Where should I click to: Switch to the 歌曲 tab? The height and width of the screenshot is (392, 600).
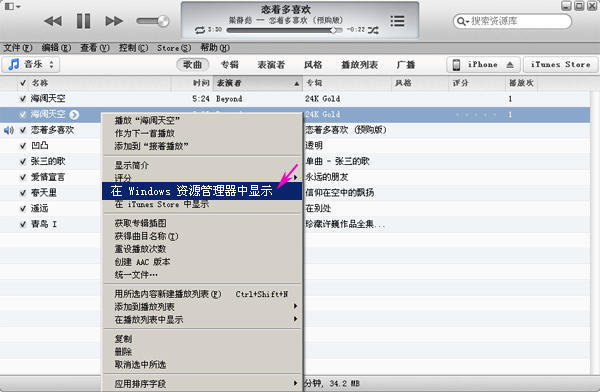pyautogui.click(x=192, y=65)
